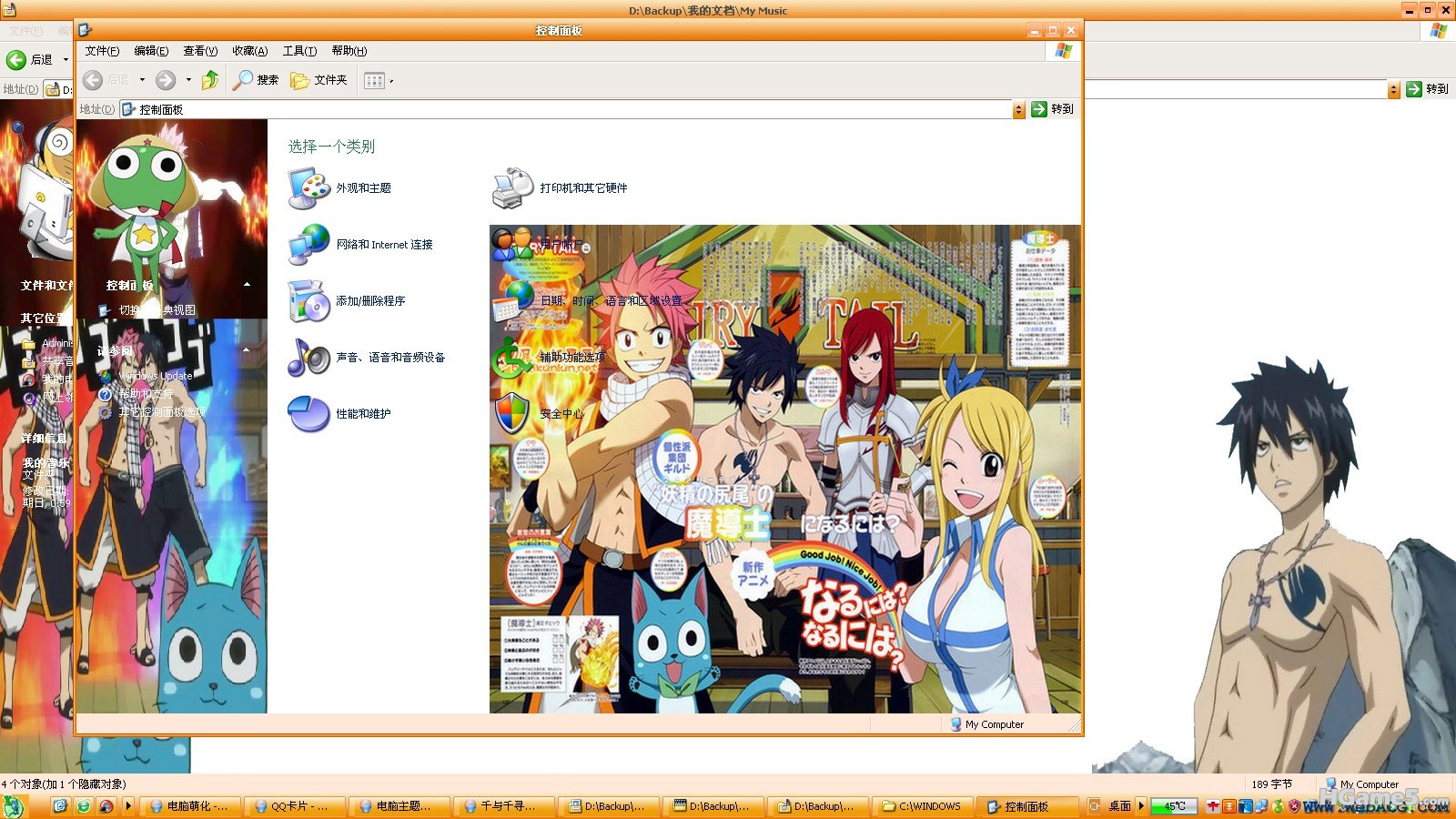Open the Back history dropdown arrow in Control Panel
This screenshot has width=1456, height=819.
pyautogui.click(x=142, y=80)
